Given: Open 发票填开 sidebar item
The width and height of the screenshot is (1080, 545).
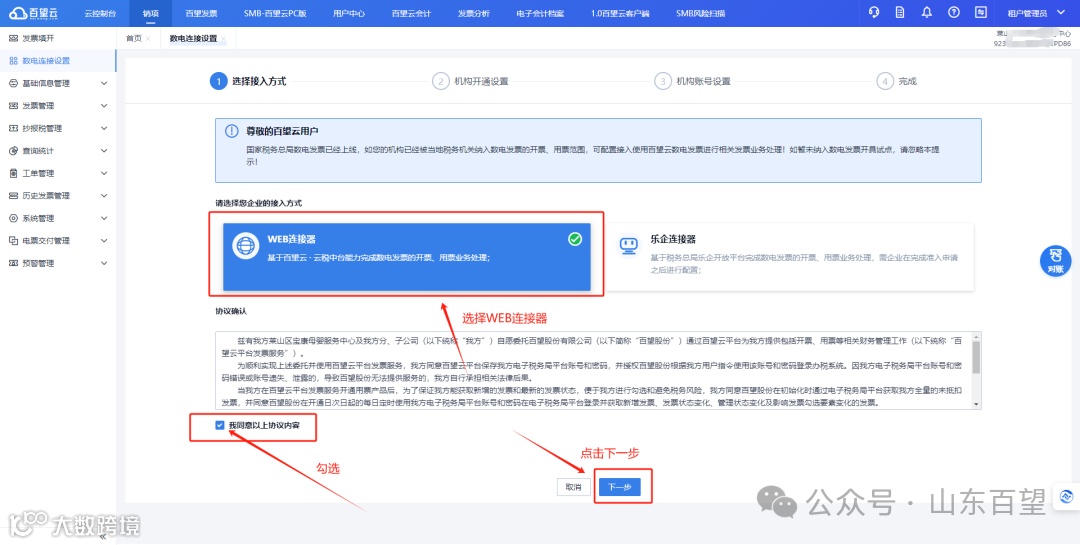Looking at the screenshot, I should tap(58, 39).
